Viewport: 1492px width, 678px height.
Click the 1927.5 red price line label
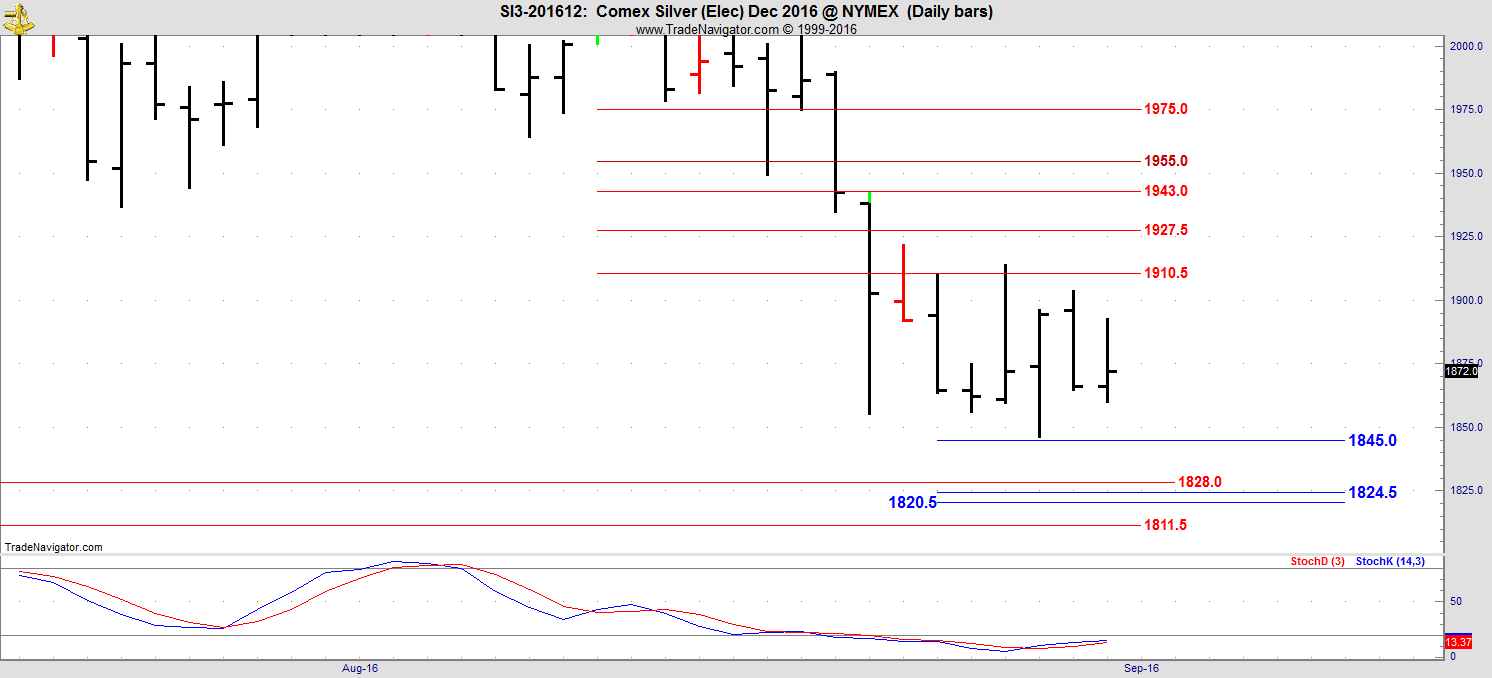point(1165,230)
